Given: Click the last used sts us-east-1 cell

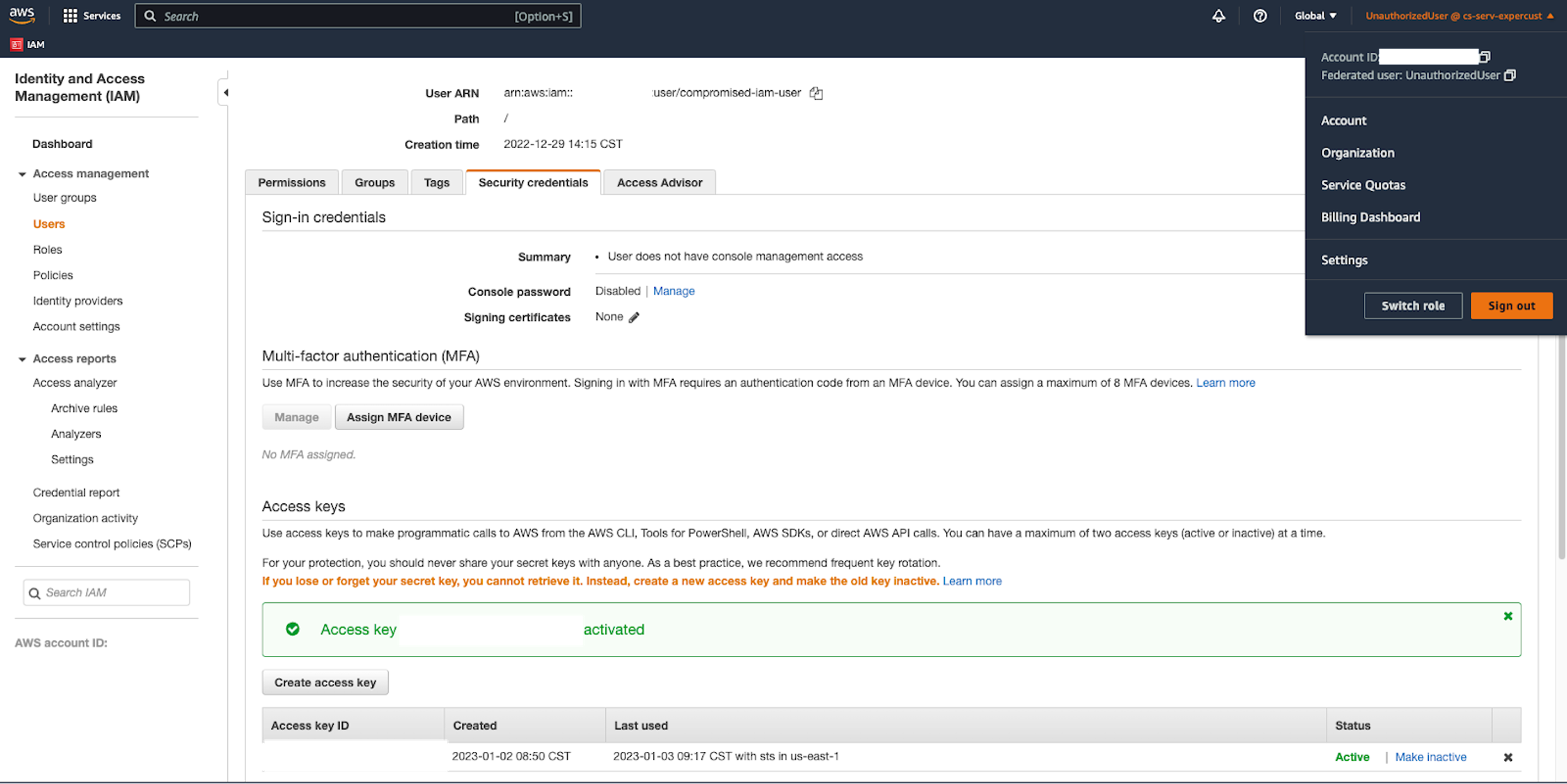Looking at the screenshot, I should click(x=726, y=756).
